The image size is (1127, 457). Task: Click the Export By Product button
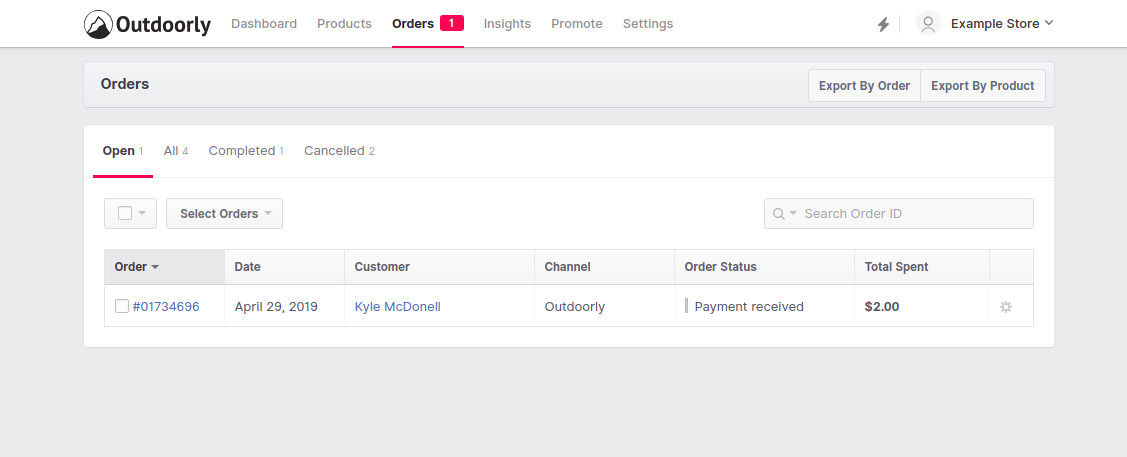(x=982, y=86)
